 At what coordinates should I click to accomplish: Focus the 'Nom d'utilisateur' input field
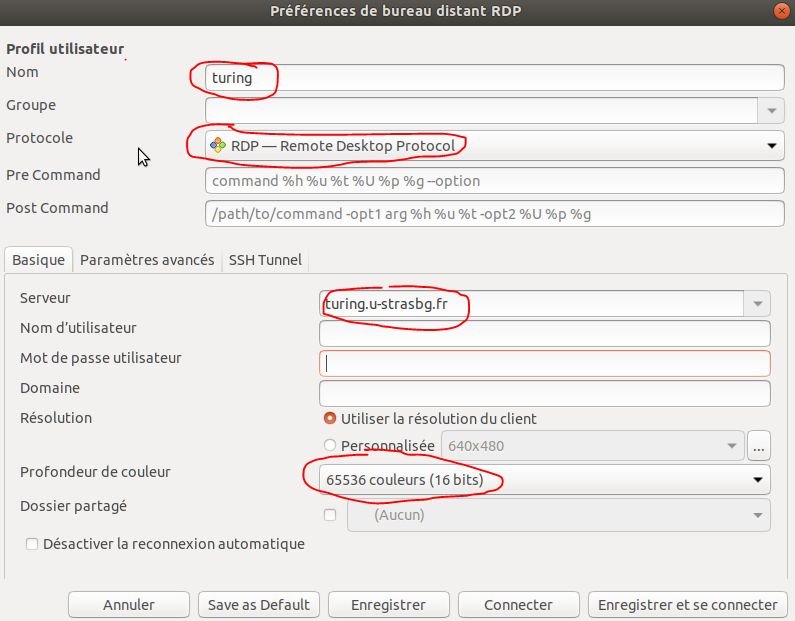pyautogui.click(x=544, y=333)
